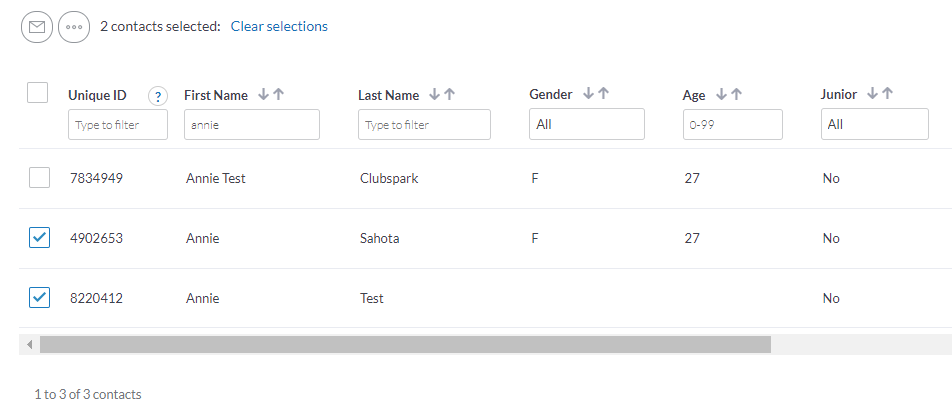The width and height of the screenshot is (952, 412).
Task: Uncheck the Annie Sahota row checkbox
Action: click(x=39, y=237)
